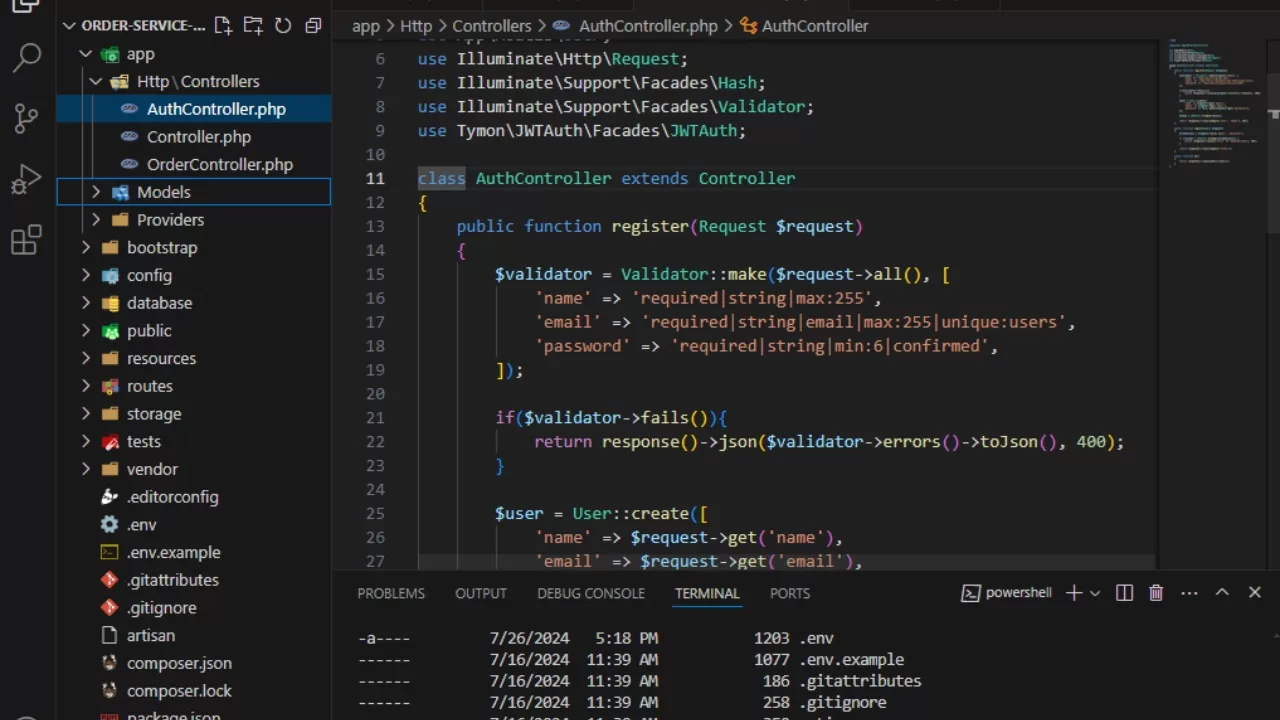Open the .gitignore file in explorer
The height and width of the screenshot is (720, 1280).
194,607
